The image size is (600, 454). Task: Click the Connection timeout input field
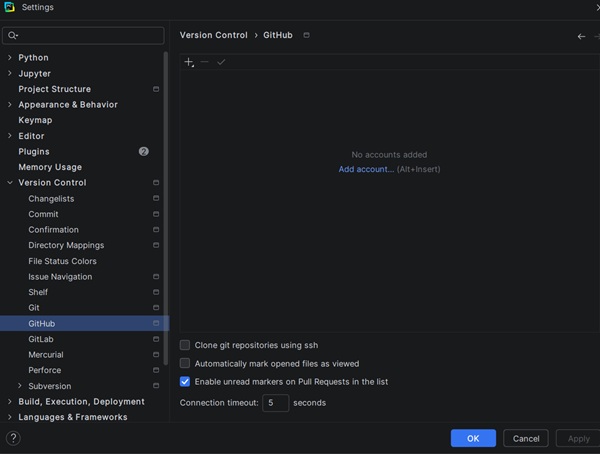(276, 403)
